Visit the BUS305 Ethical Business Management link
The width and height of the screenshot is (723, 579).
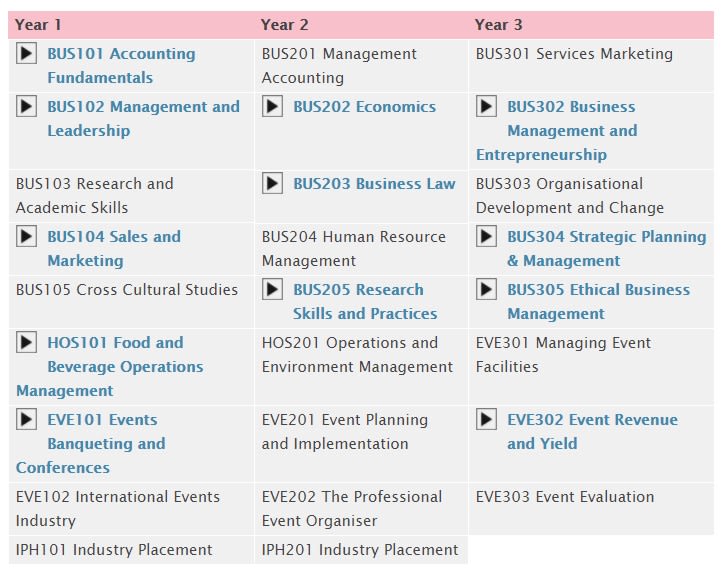(599, 301)
